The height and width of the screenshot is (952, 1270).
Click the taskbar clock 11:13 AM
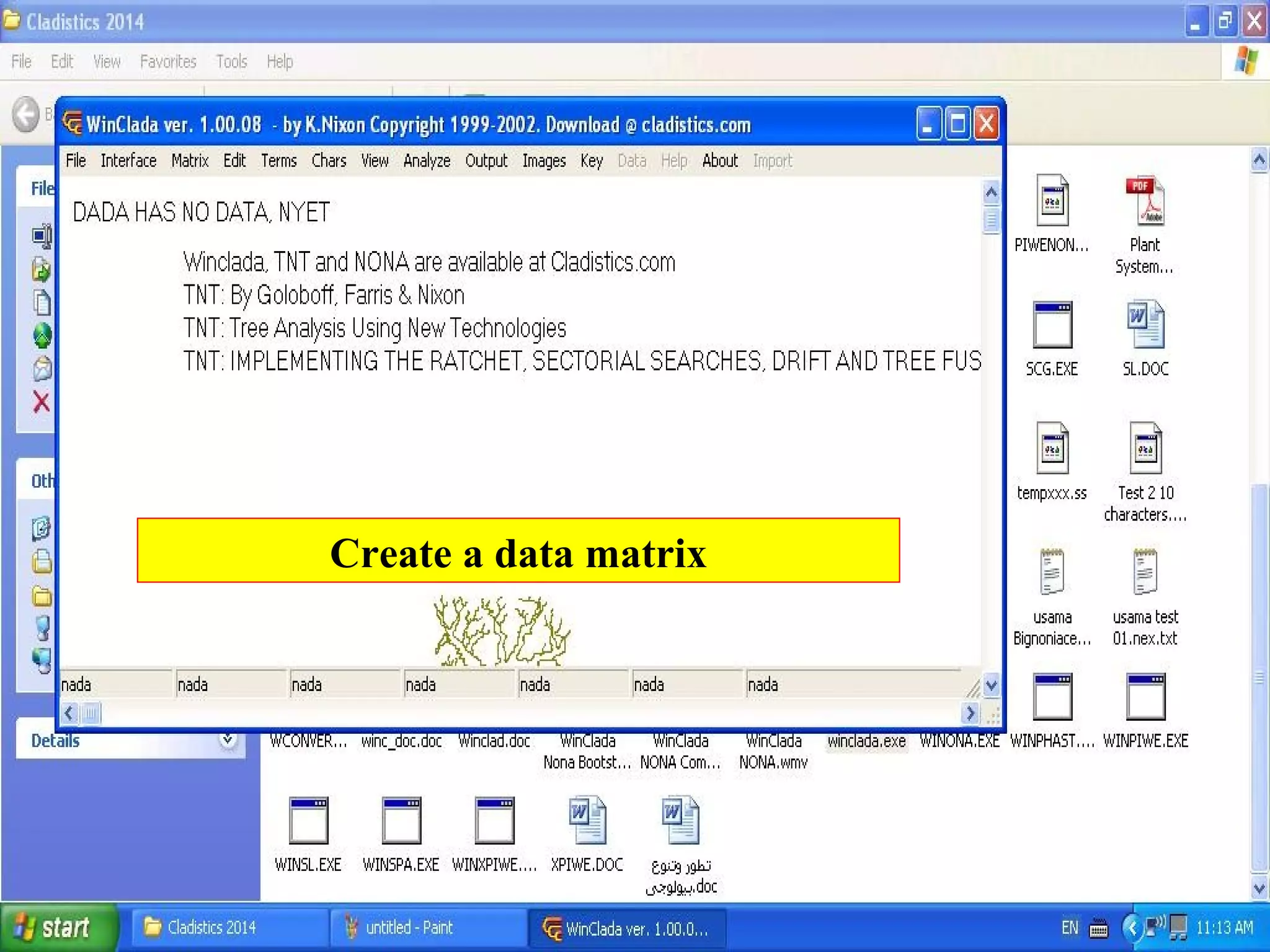click(x=1224, y=927)
